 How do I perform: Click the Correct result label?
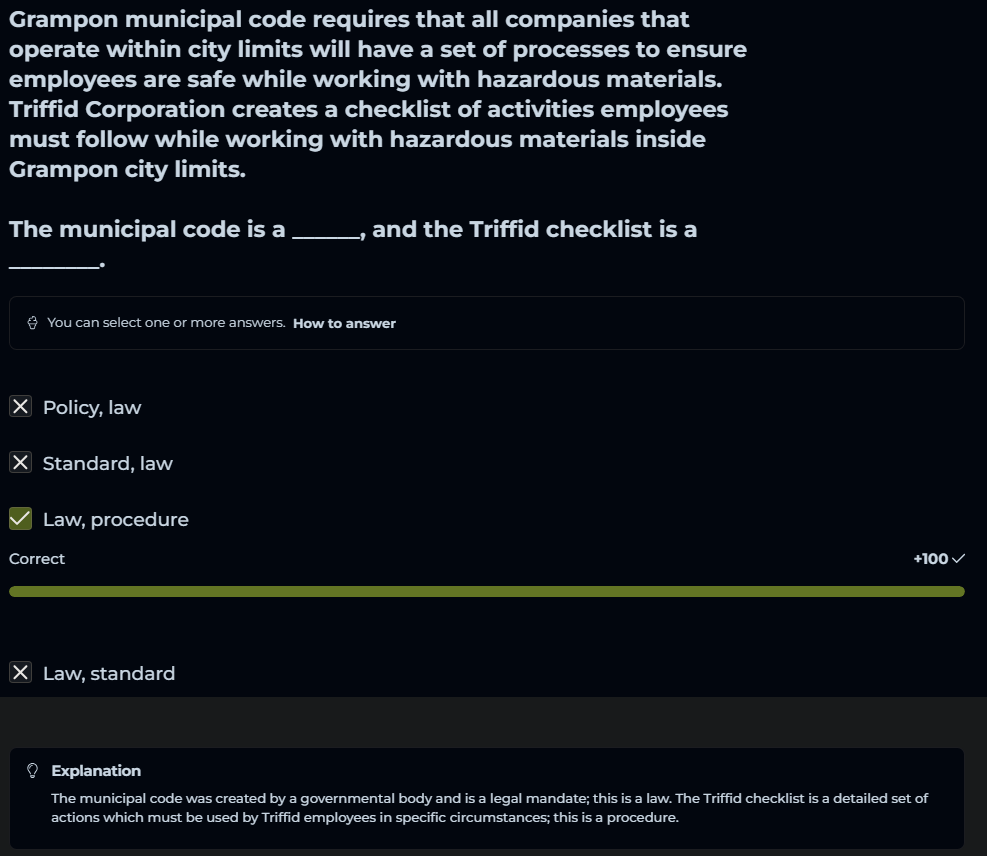tap(37, 559)
